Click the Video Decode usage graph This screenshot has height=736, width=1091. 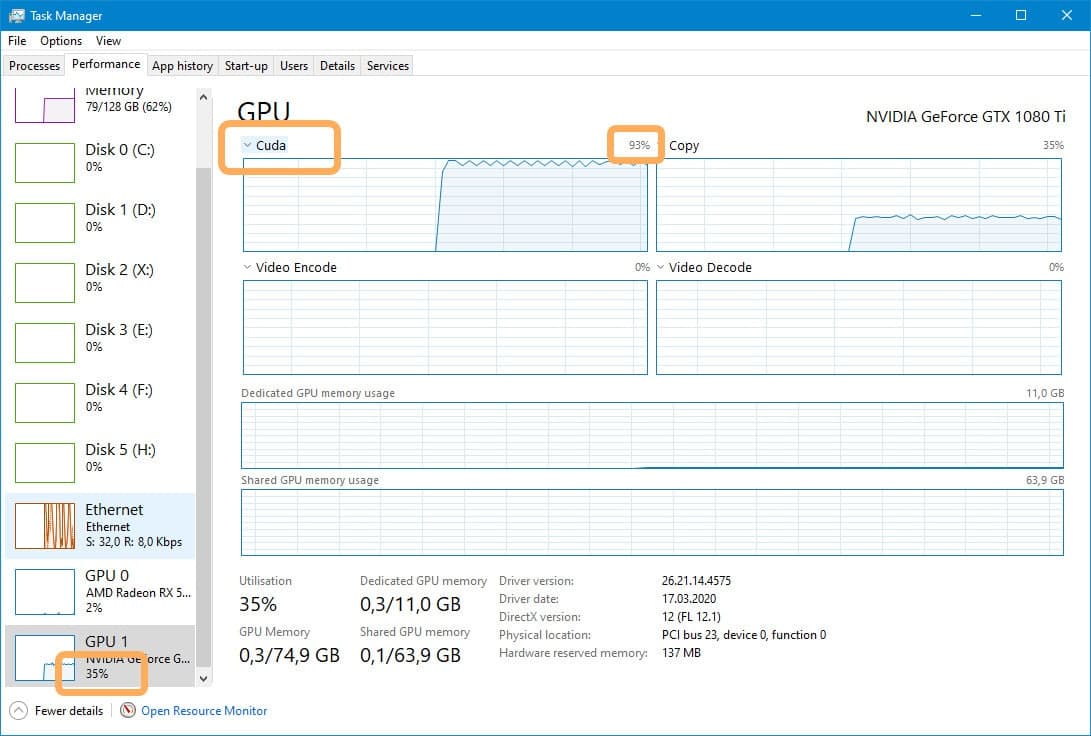pos(859,327)
